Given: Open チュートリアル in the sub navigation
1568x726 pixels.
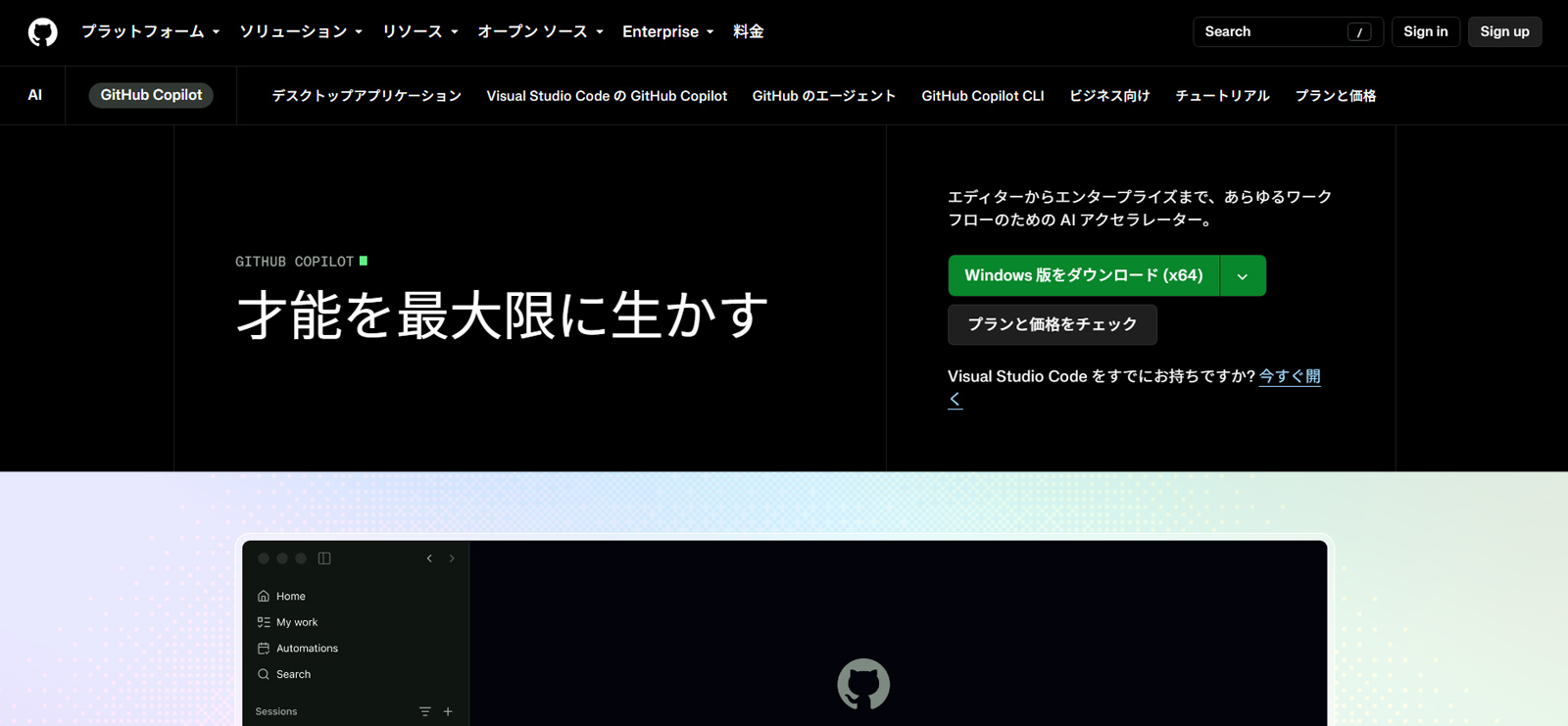Looking at the screenshot, I should click(x=1222, y=95).
